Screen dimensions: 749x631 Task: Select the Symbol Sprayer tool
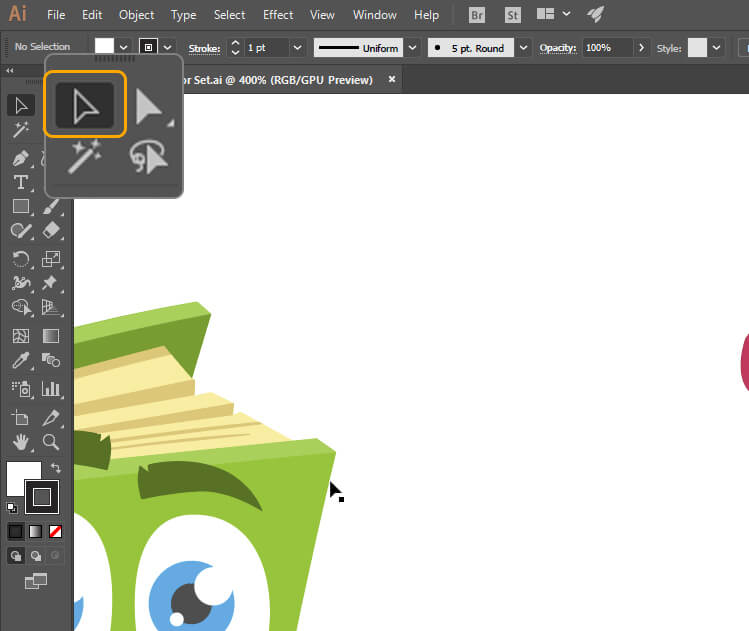point(21,389)
